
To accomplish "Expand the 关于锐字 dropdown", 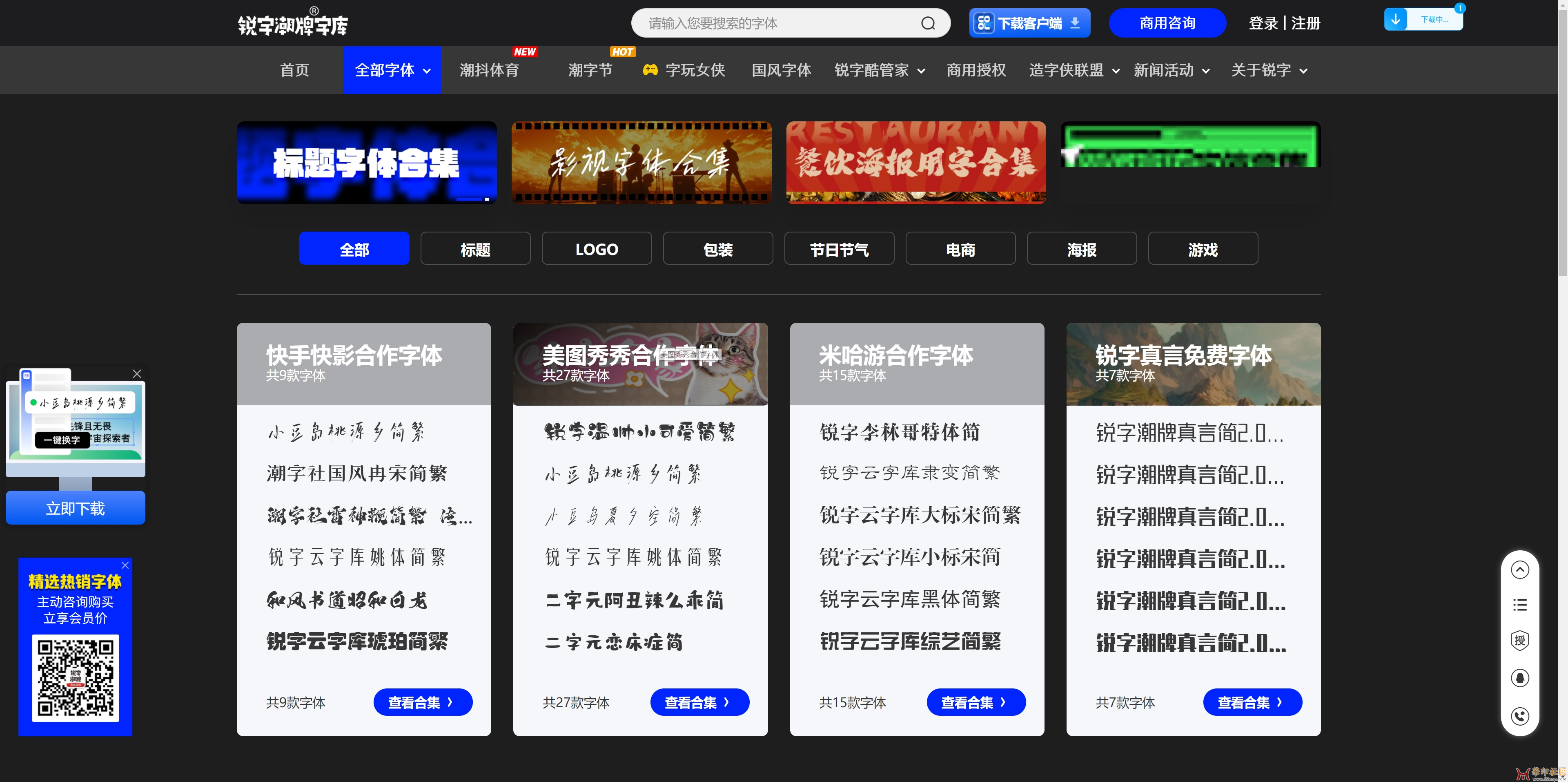I will tap(1269, 70).
